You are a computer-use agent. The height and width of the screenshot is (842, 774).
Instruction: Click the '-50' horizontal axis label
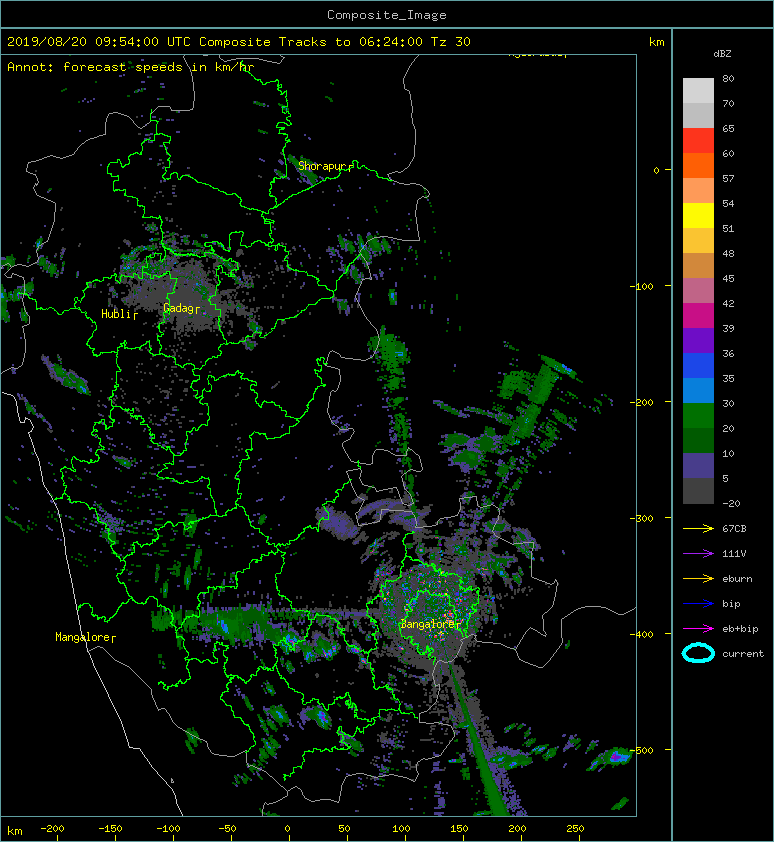[227, 829]
